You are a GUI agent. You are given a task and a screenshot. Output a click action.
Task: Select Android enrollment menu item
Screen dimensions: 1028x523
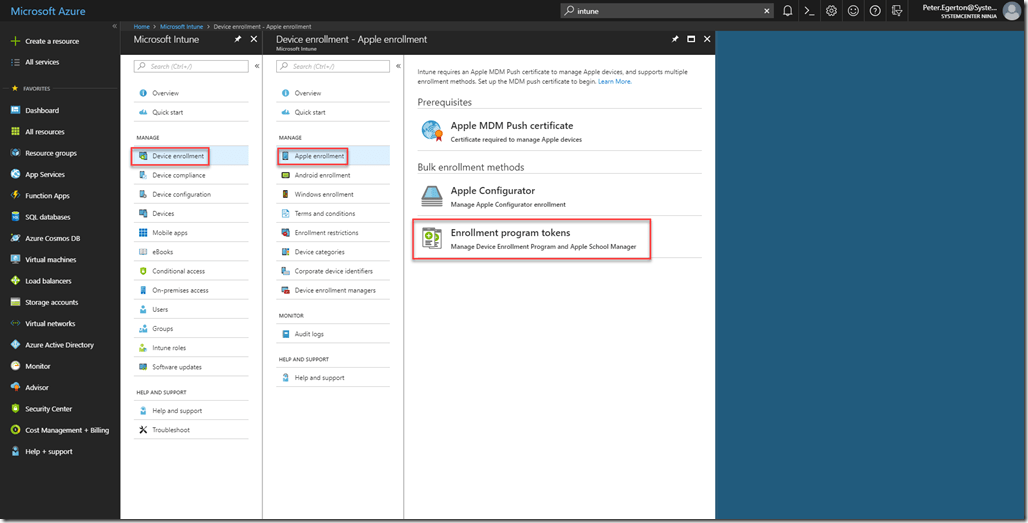coord(322,175)
